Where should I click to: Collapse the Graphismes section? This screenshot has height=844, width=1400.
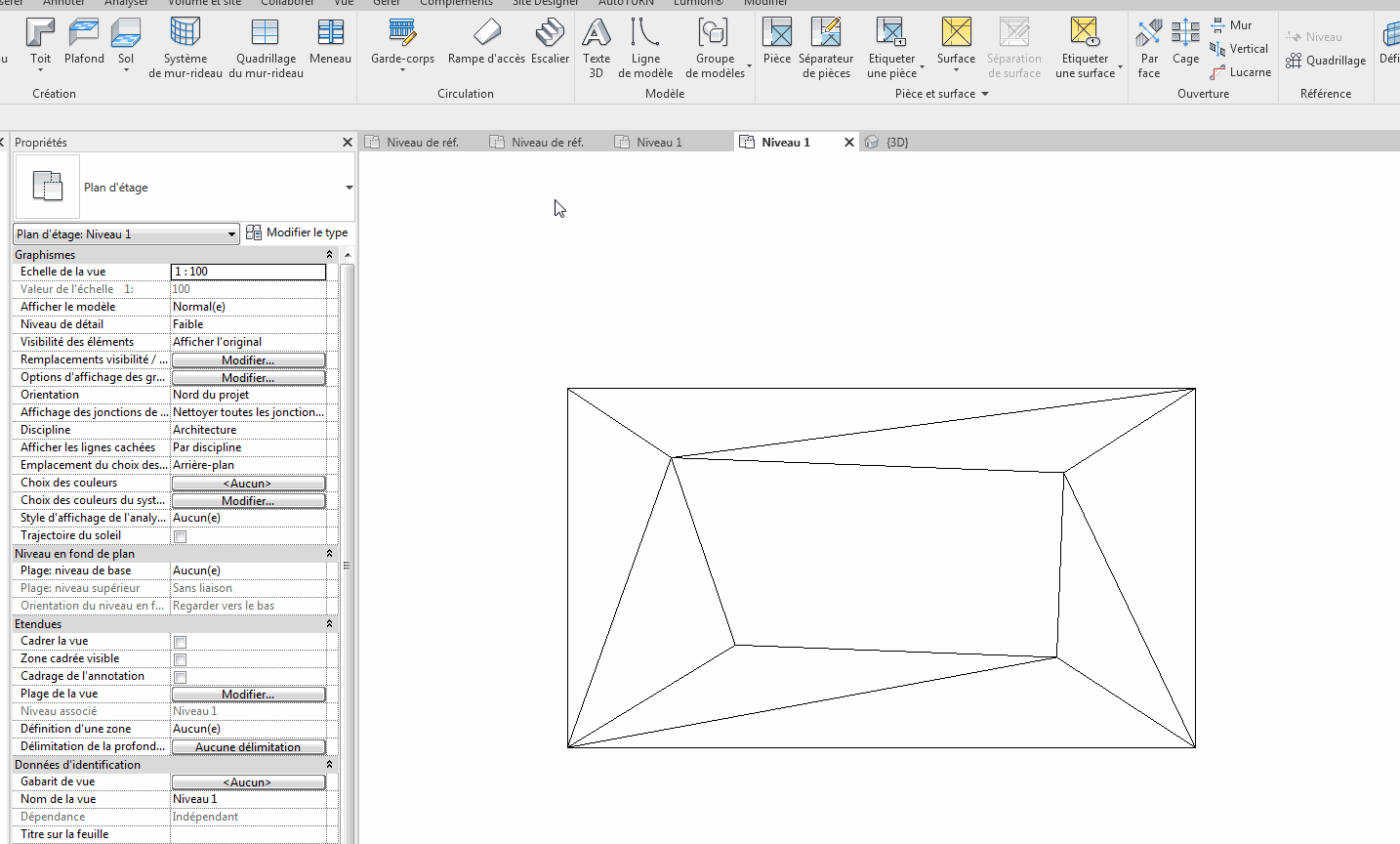(329, 255)
